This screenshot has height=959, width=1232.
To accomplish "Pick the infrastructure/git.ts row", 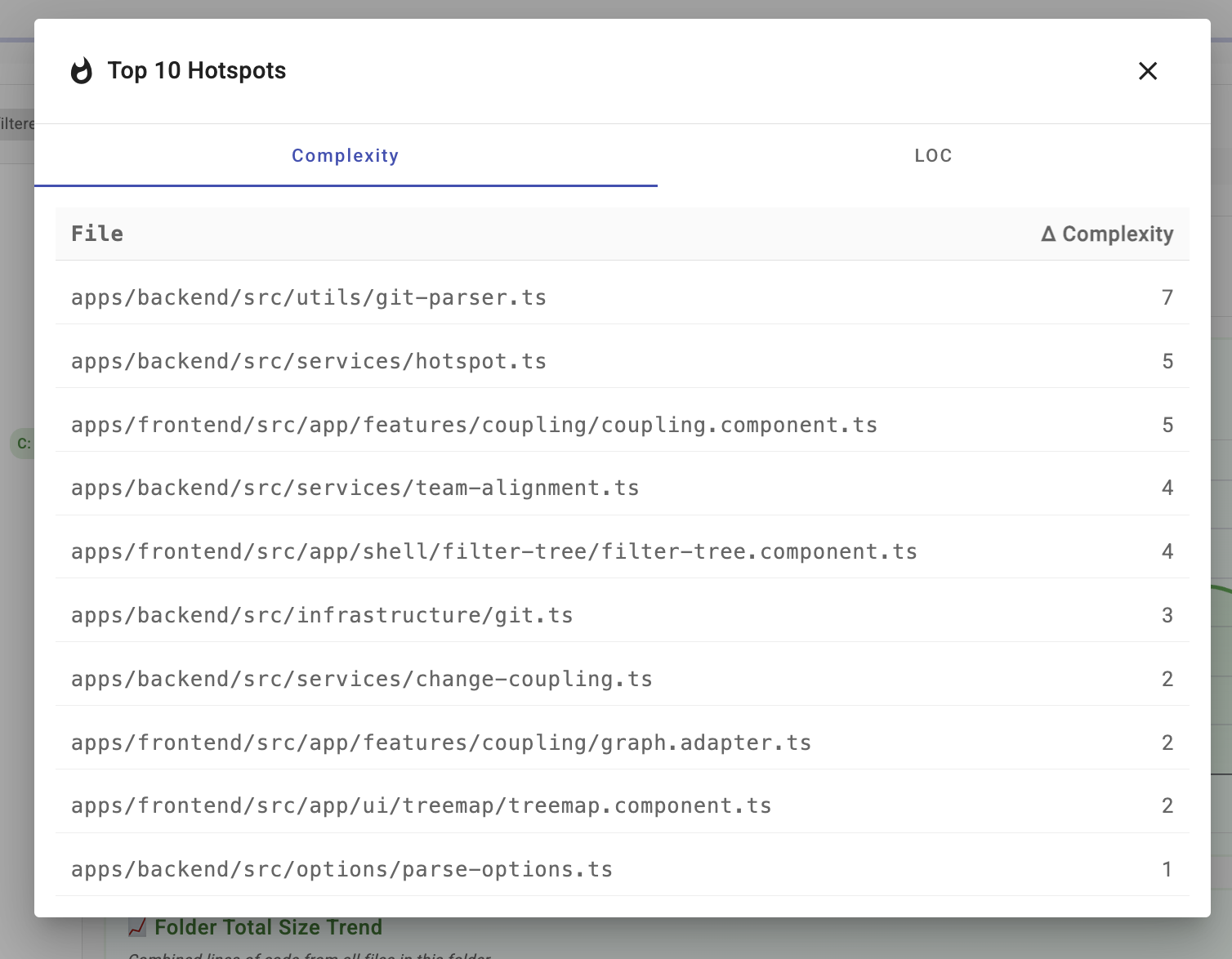I will [322, 615].
